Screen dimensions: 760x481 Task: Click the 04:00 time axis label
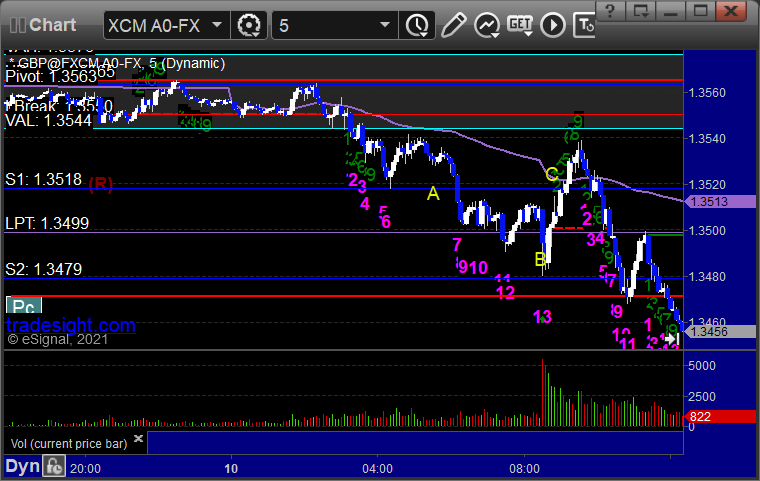pos(378,469)
